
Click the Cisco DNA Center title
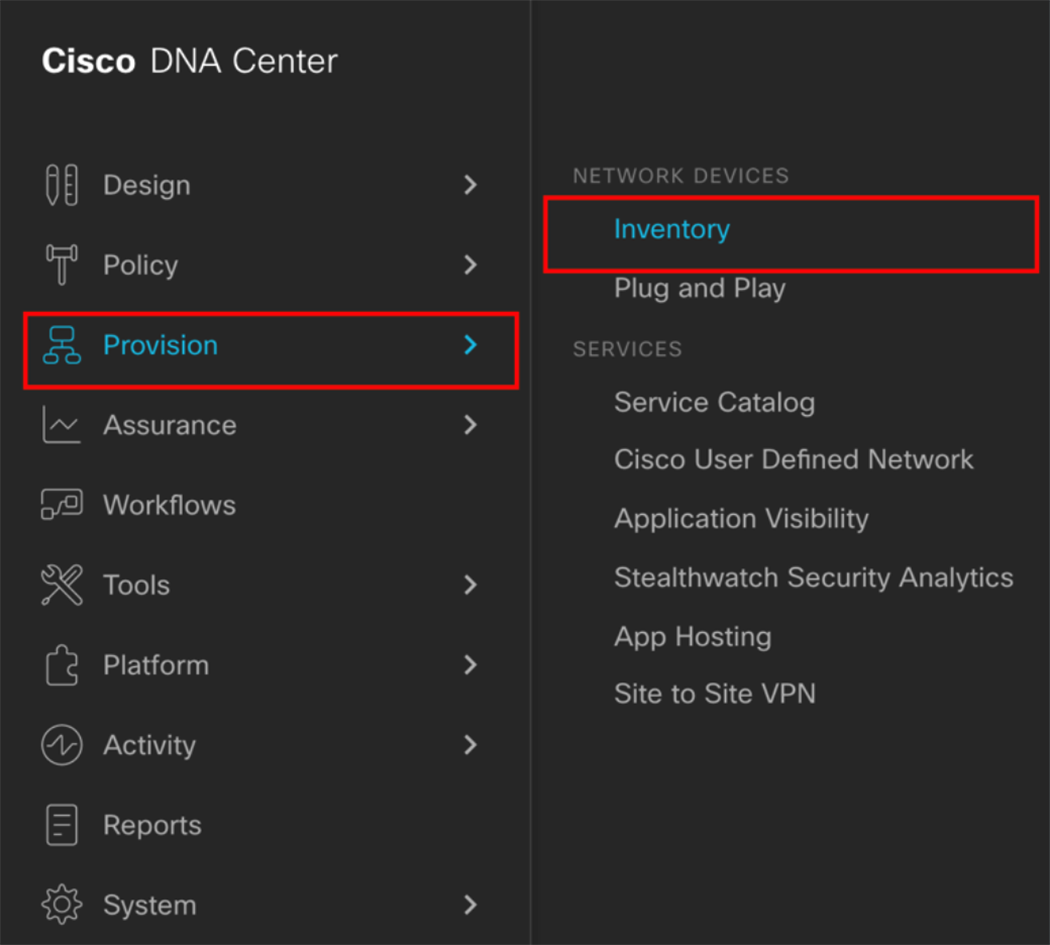pyautogui.click(x=190, y=61)
